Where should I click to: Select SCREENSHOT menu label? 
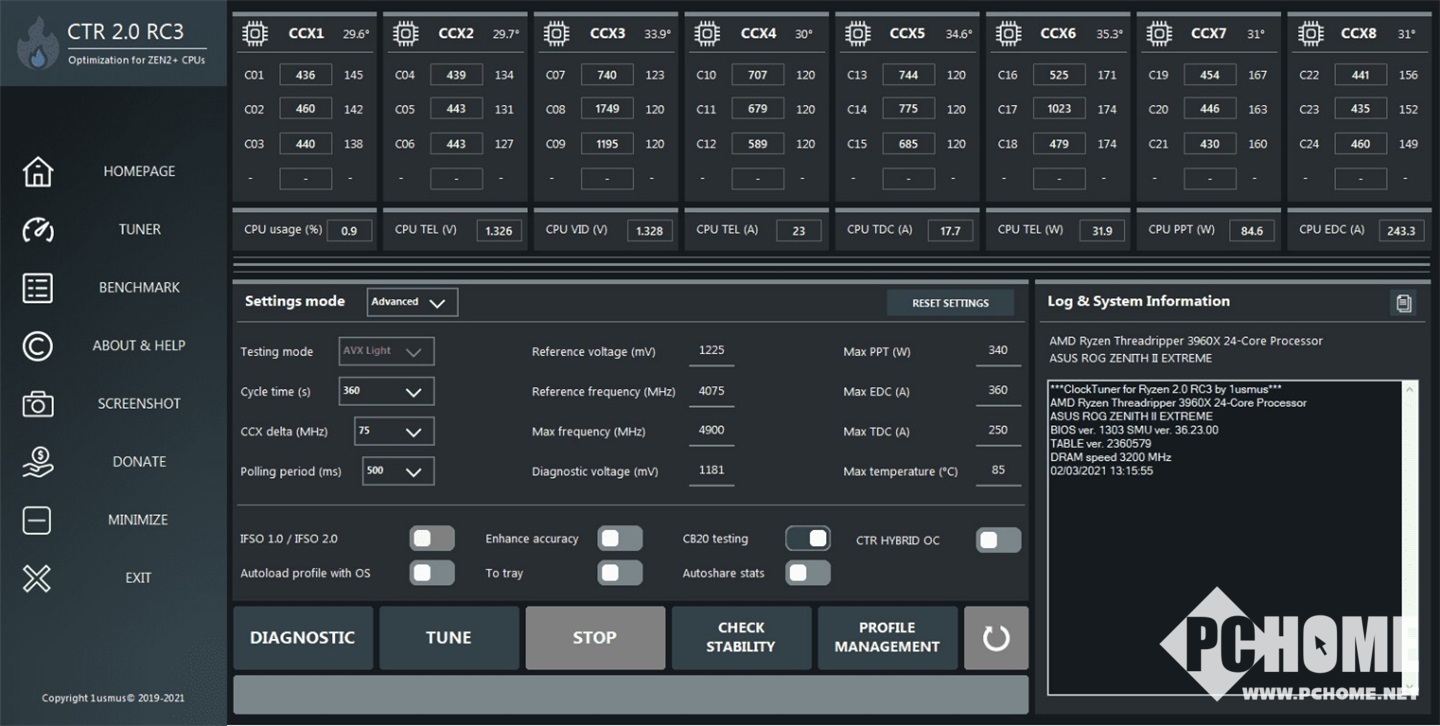point(139,403)
